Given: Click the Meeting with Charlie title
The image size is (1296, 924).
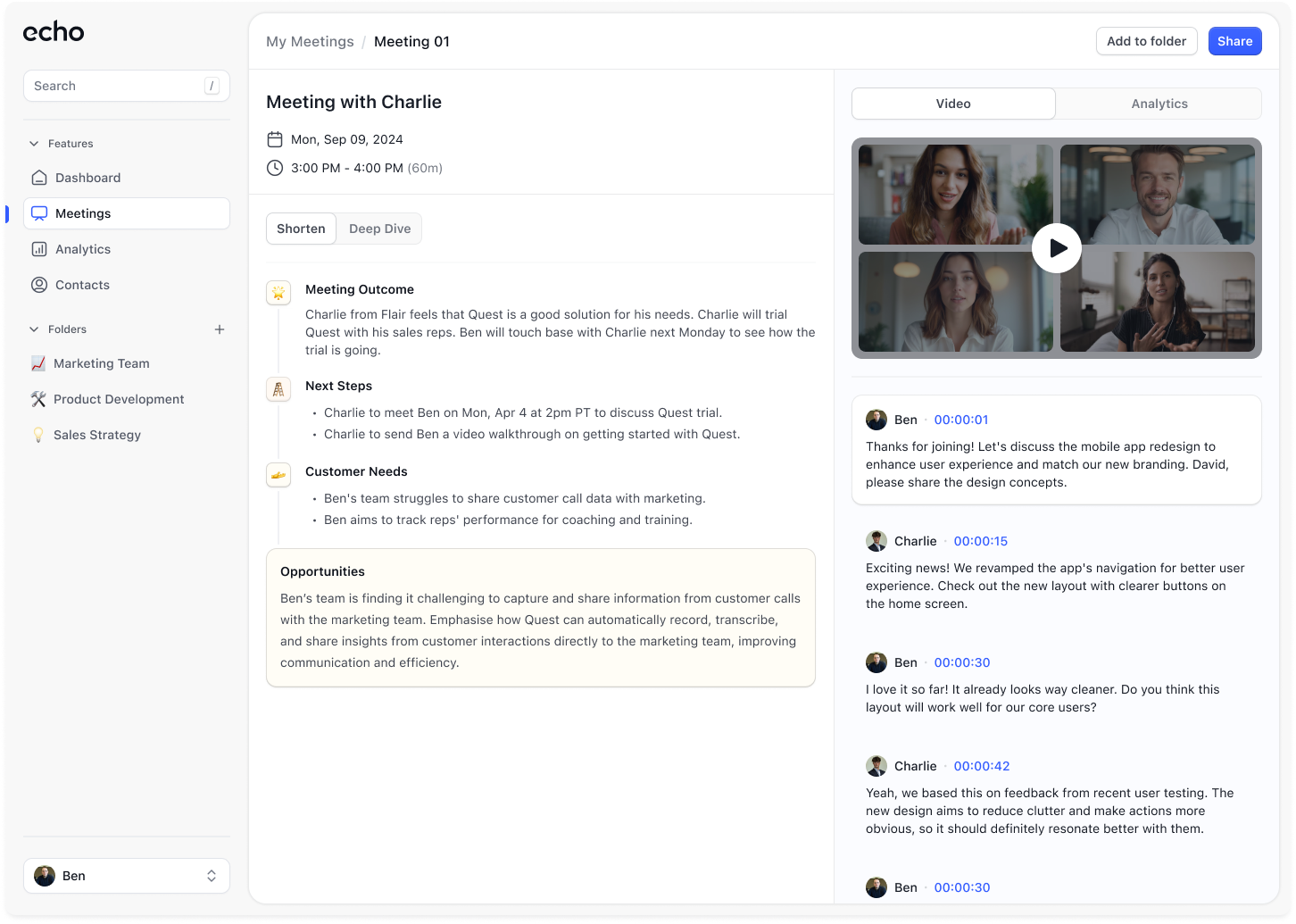Looking at the screenshot, I should [x=353, y=102].
